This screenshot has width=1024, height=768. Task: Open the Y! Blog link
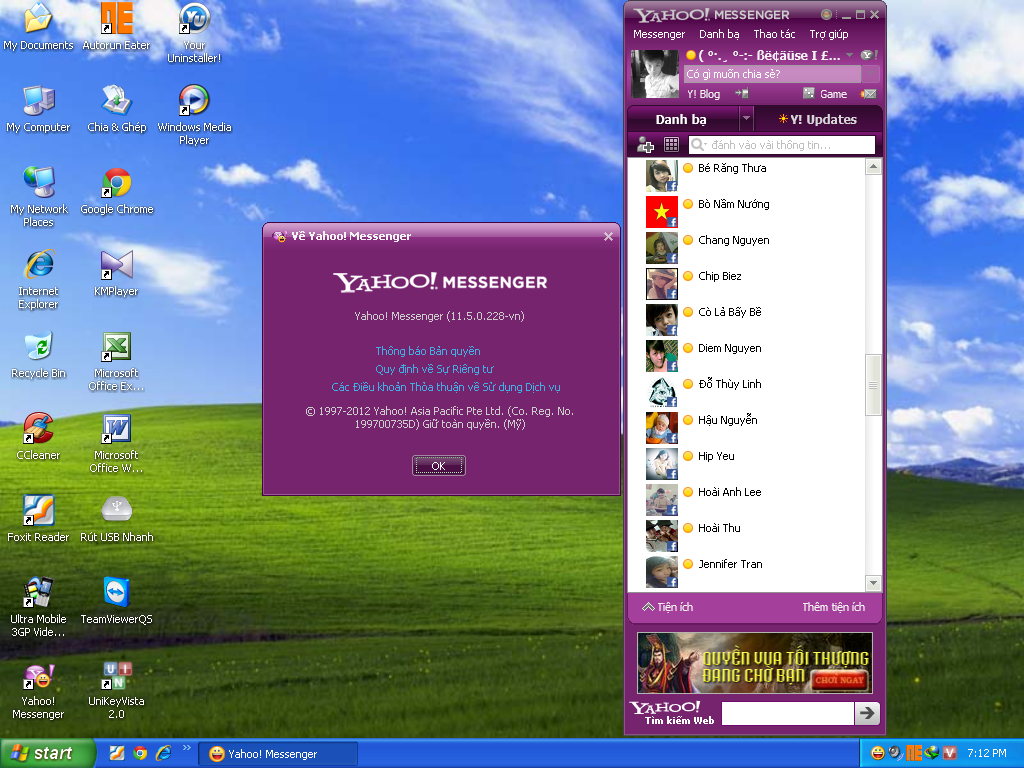703,94
